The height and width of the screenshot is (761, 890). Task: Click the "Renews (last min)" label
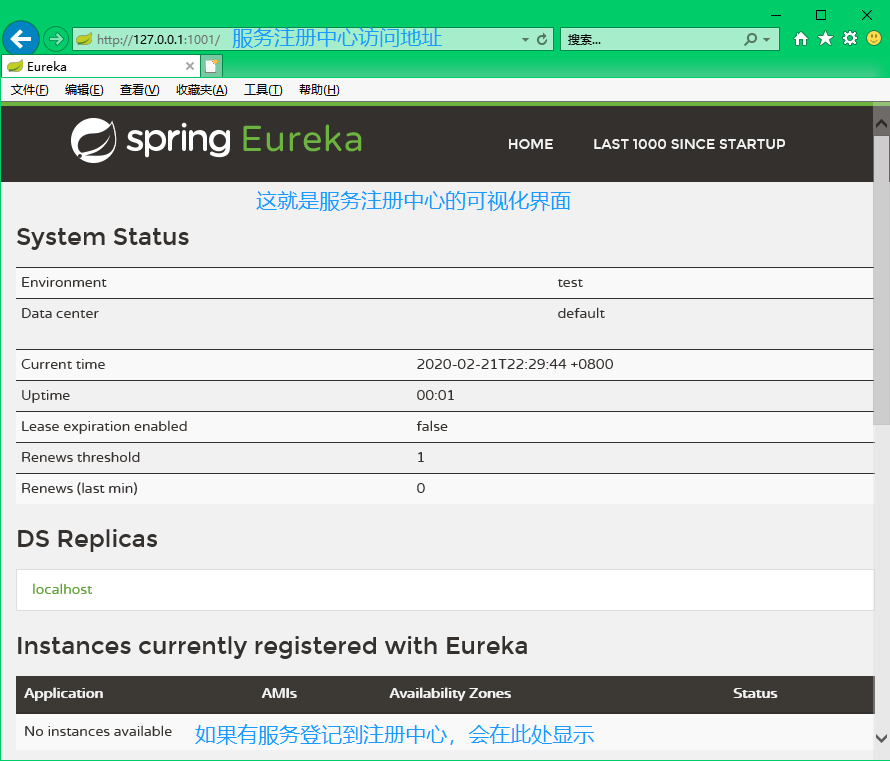coord(79,489)
